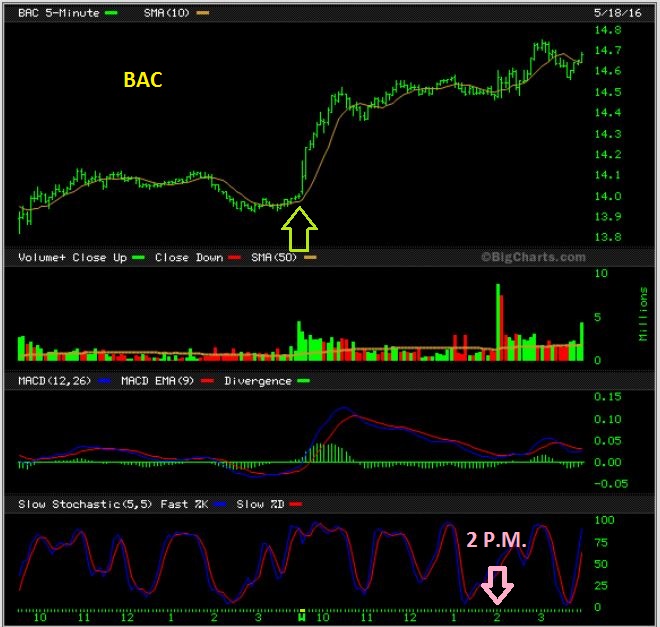Click the red swatch beside Close Down
Screen dimensions: 660x627
[234, 258]
